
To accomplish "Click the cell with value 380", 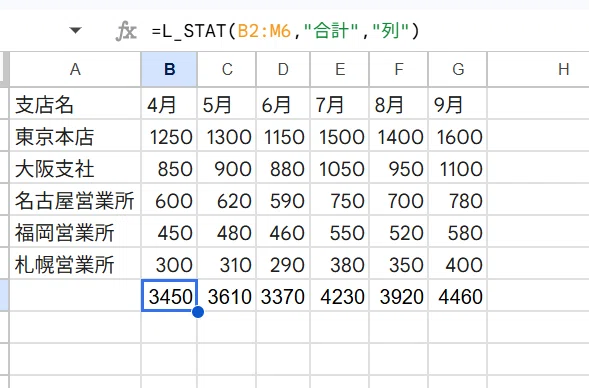I will [x=340, y=263].
